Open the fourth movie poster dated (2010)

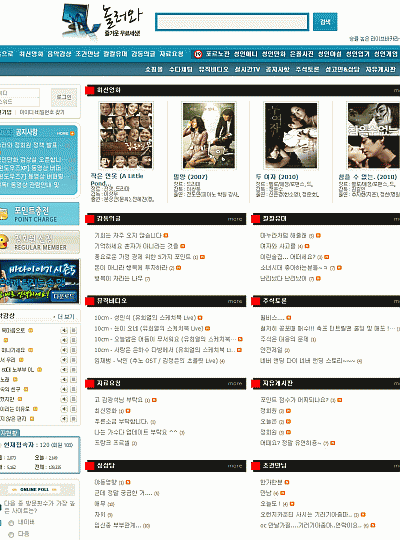(373, 135)
